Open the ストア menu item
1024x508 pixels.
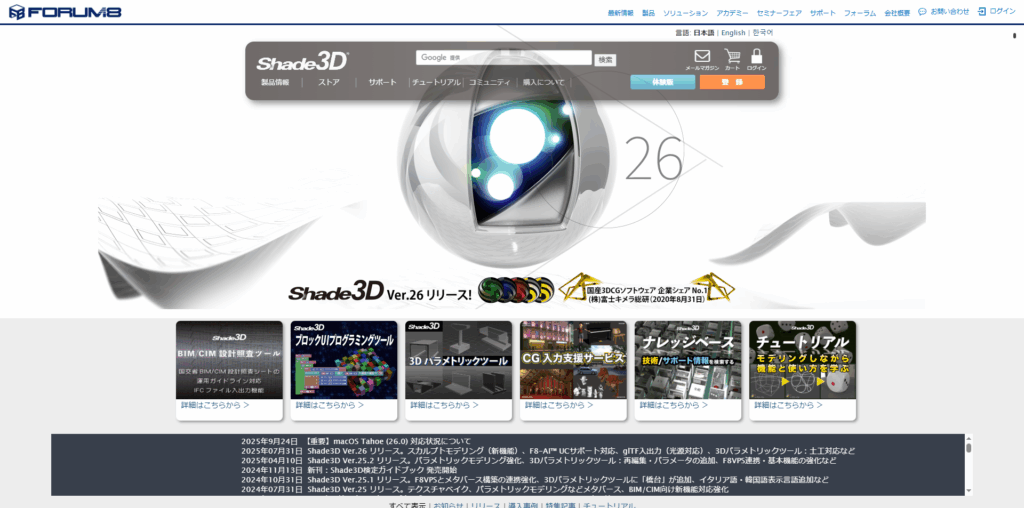point(329,82)
